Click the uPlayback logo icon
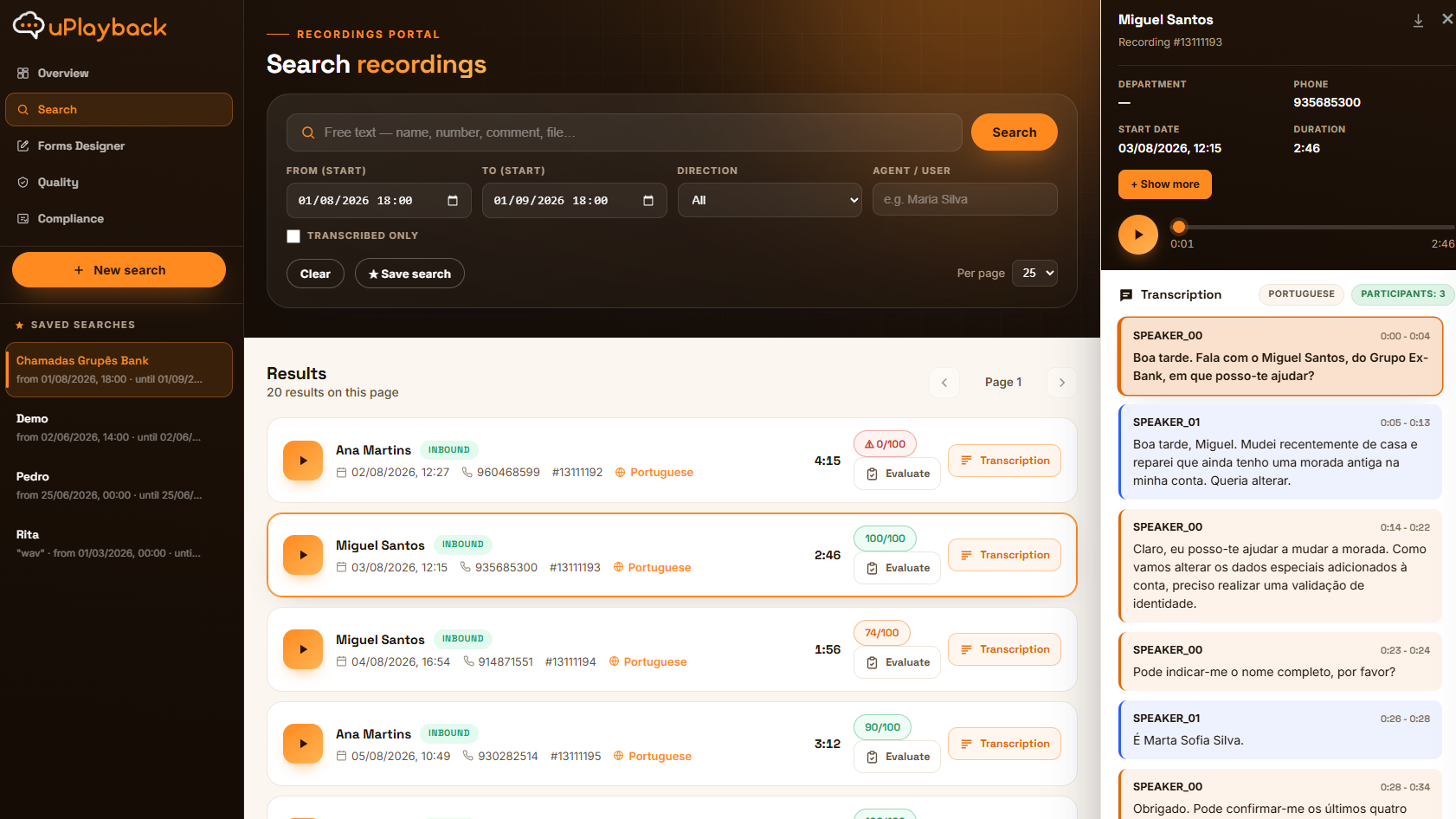 (x=29, y=26)
